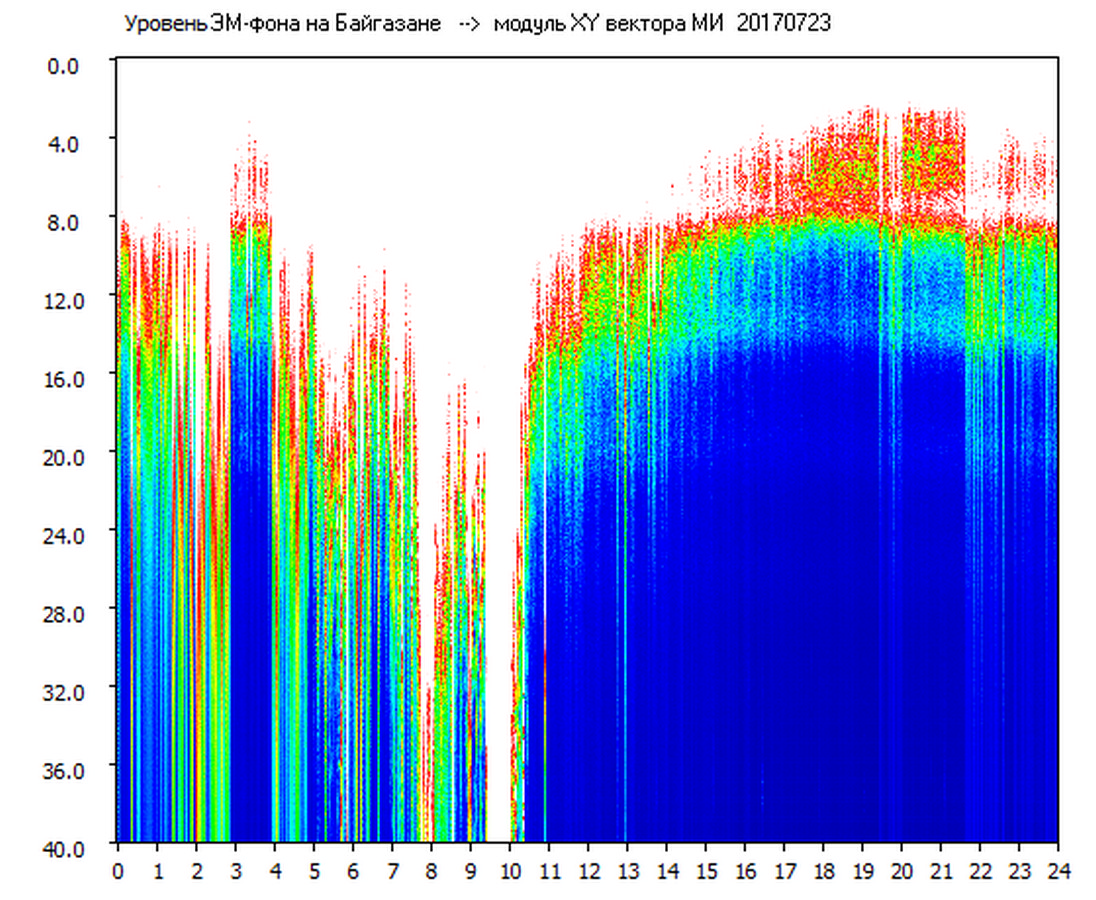Viewport: 1096px width, 900px height.
Task: Select hour 0 on the horizontal axis
Action: (x=118, y=871)
